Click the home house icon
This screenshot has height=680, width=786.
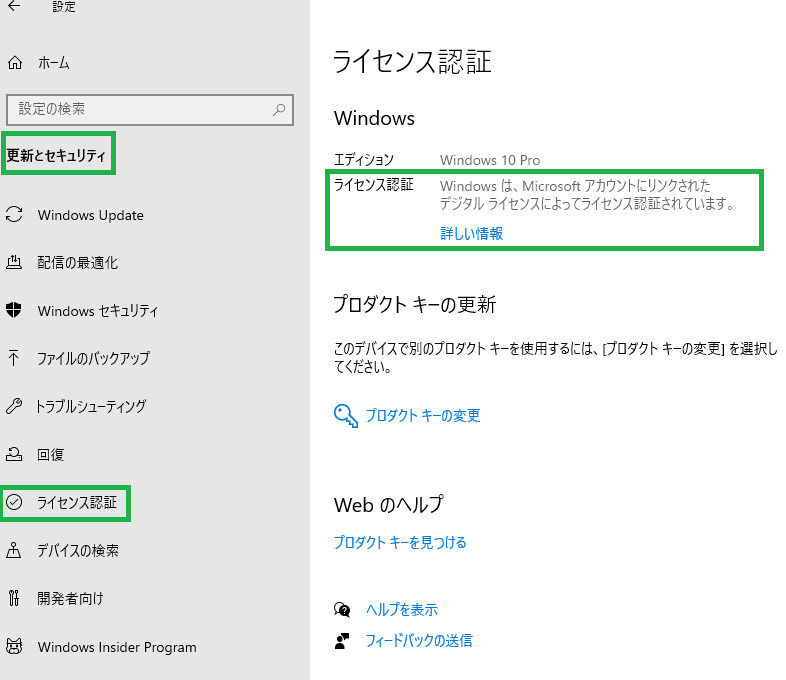point(15,63)
